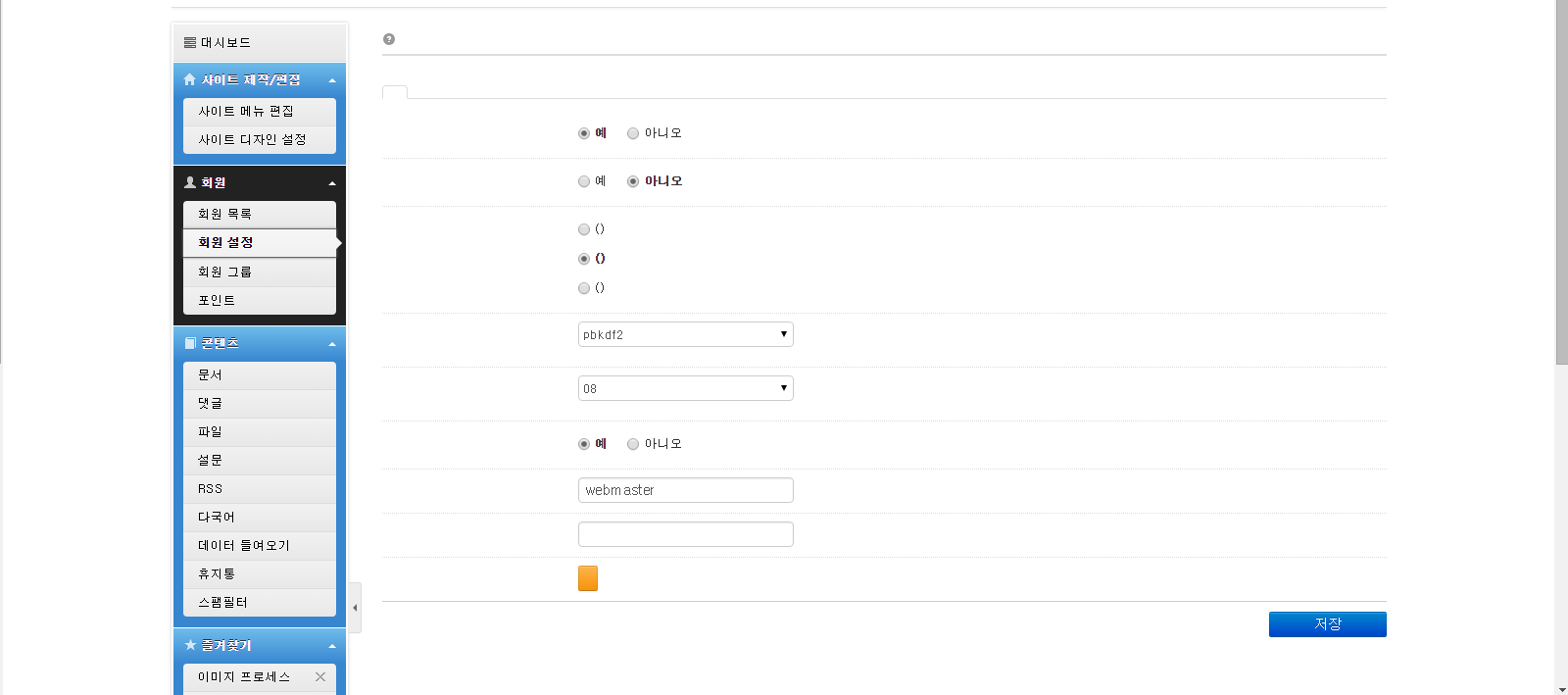Open the 스팸필터 link
This screenshot has width=1568, height=695.
pos(223,602)
